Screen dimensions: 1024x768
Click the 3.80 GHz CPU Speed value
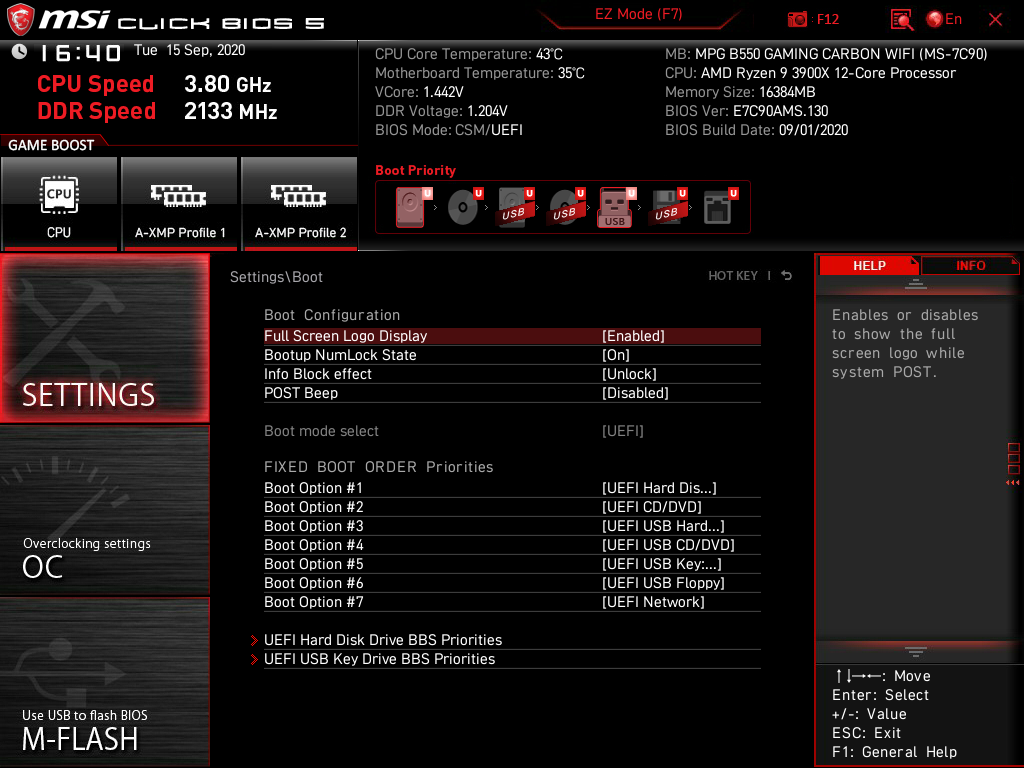pos(227,84)
